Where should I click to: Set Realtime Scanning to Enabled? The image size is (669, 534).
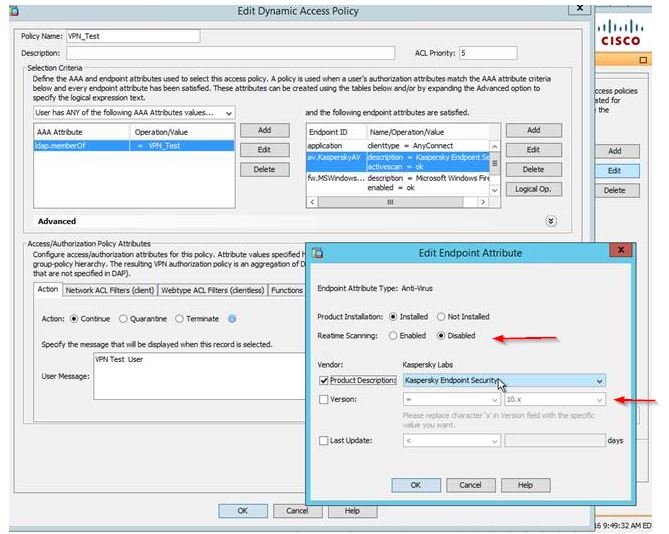click(393, 336)
